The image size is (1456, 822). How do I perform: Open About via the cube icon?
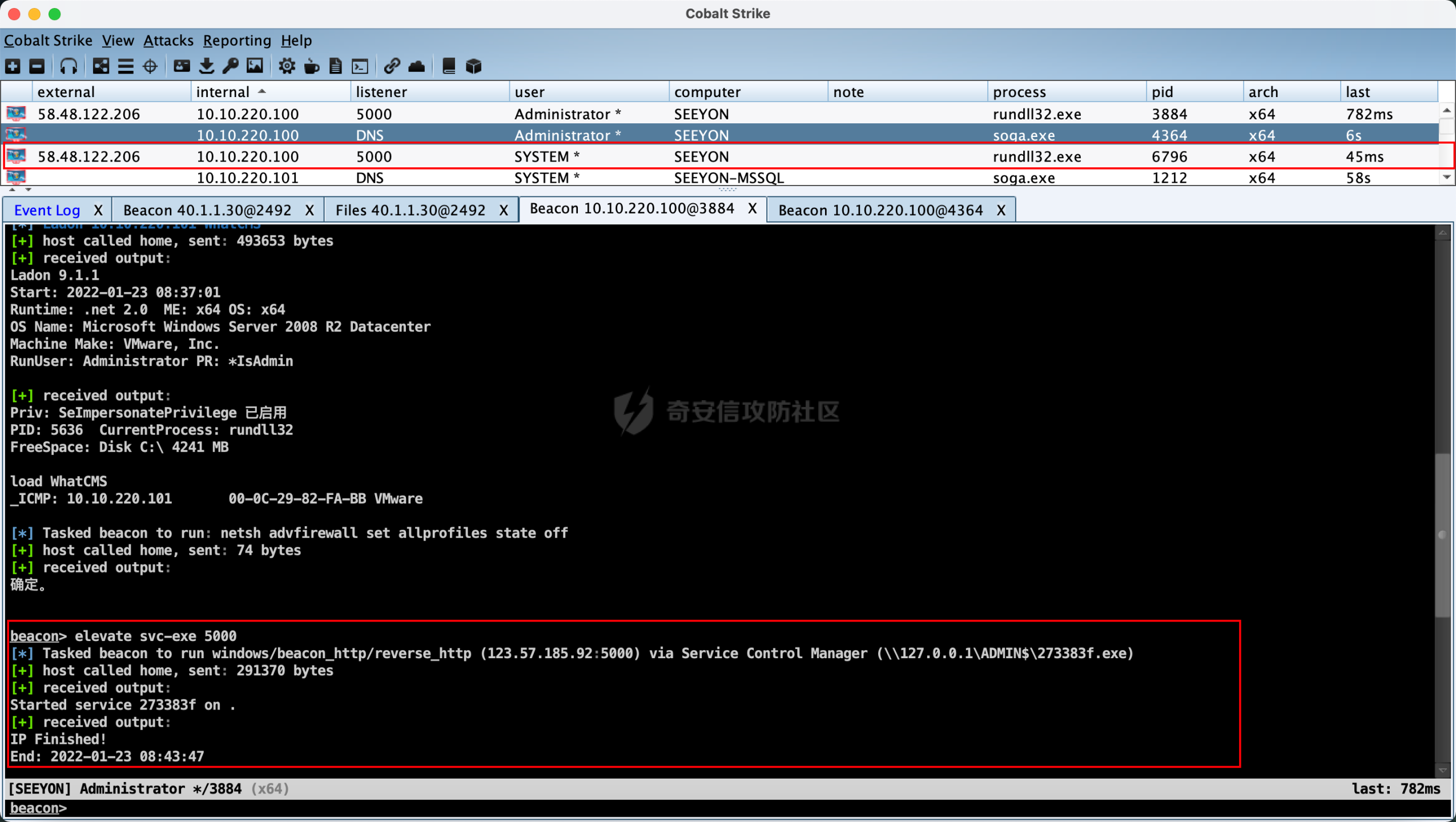tap(473, 66)
